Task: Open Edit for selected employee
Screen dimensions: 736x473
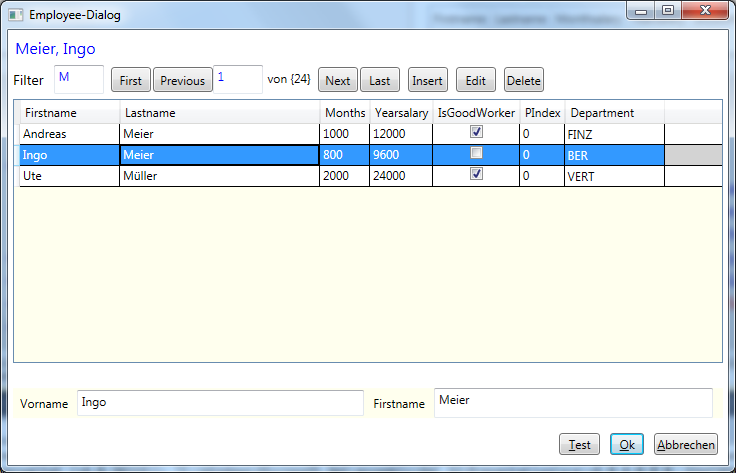Action: 475,81
